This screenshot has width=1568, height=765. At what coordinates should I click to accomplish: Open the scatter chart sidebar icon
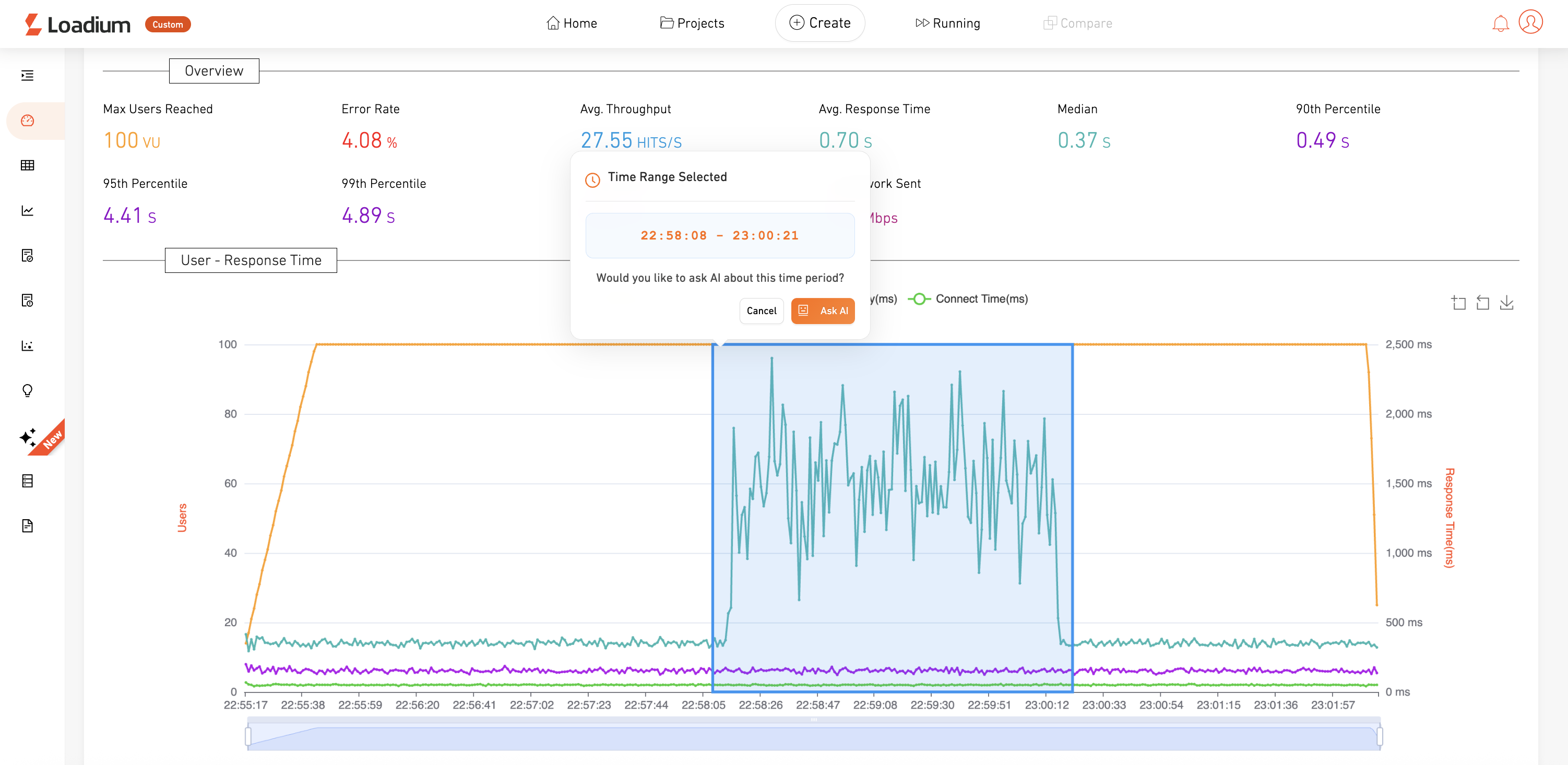click(27, 345)
